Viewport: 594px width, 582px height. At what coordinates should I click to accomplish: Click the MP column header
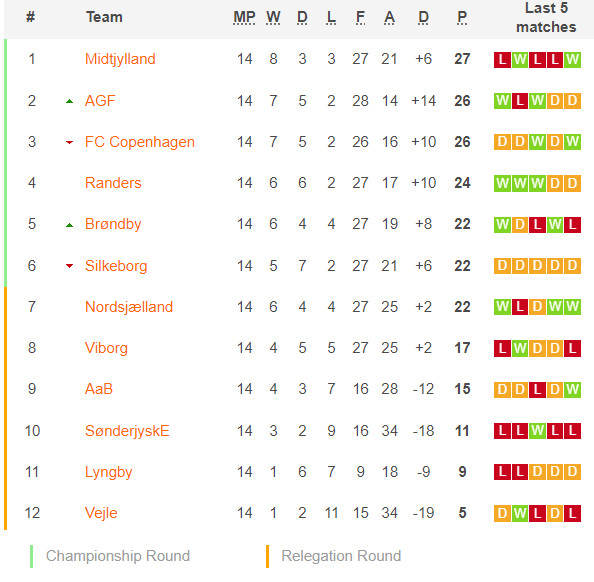[x=244, y=17]
